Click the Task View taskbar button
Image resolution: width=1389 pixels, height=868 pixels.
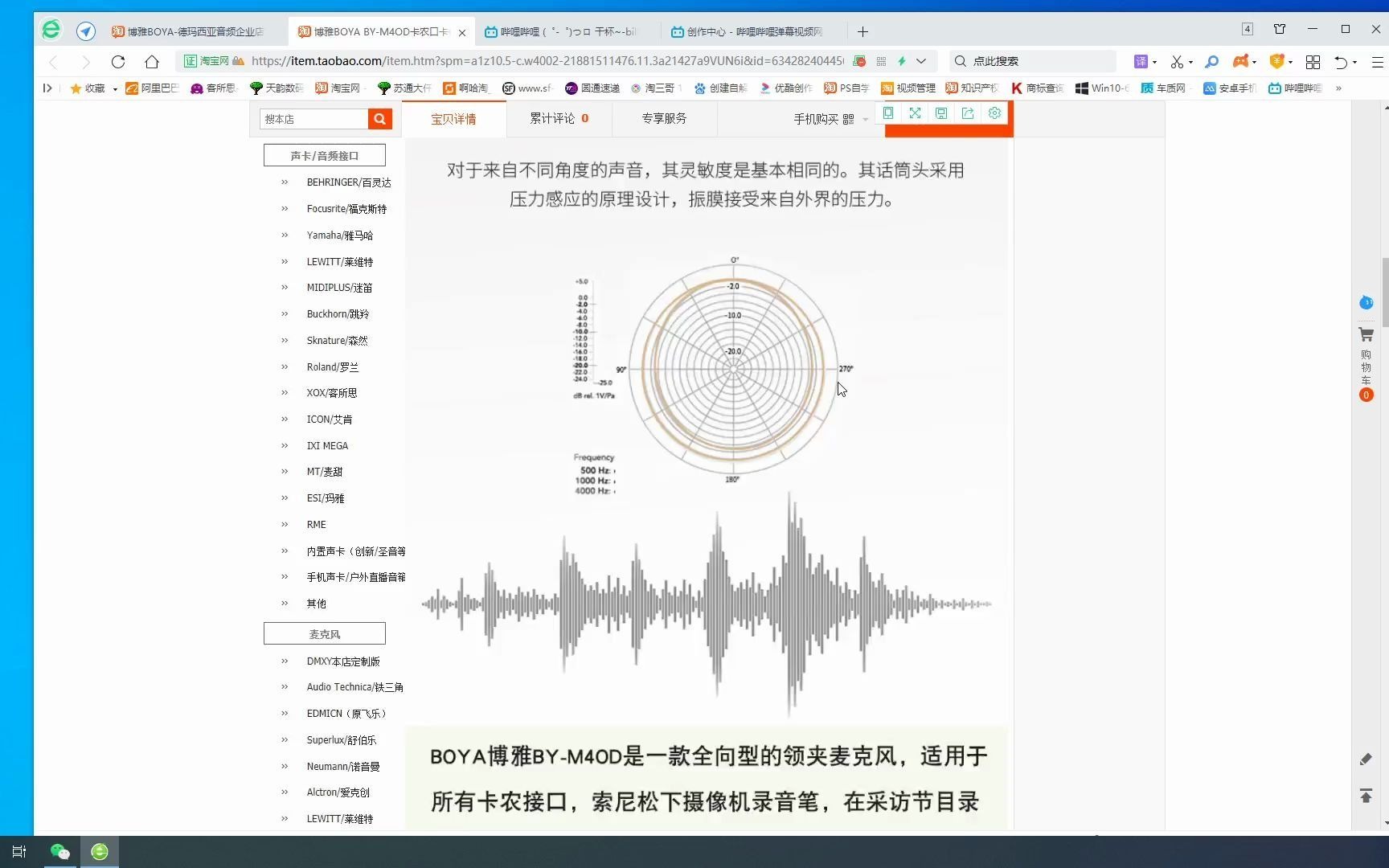[x=19, y=851]
